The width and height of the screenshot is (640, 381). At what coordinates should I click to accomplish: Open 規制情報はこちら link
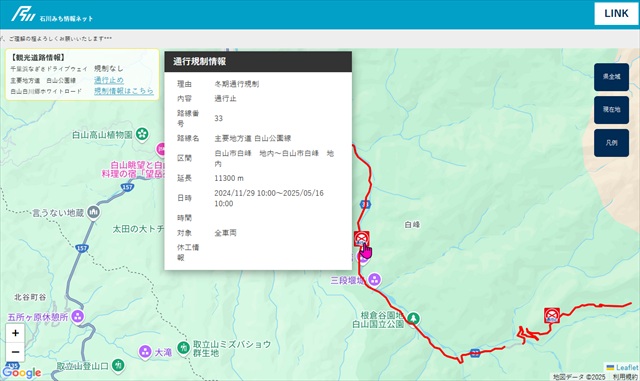pos(124,91)
